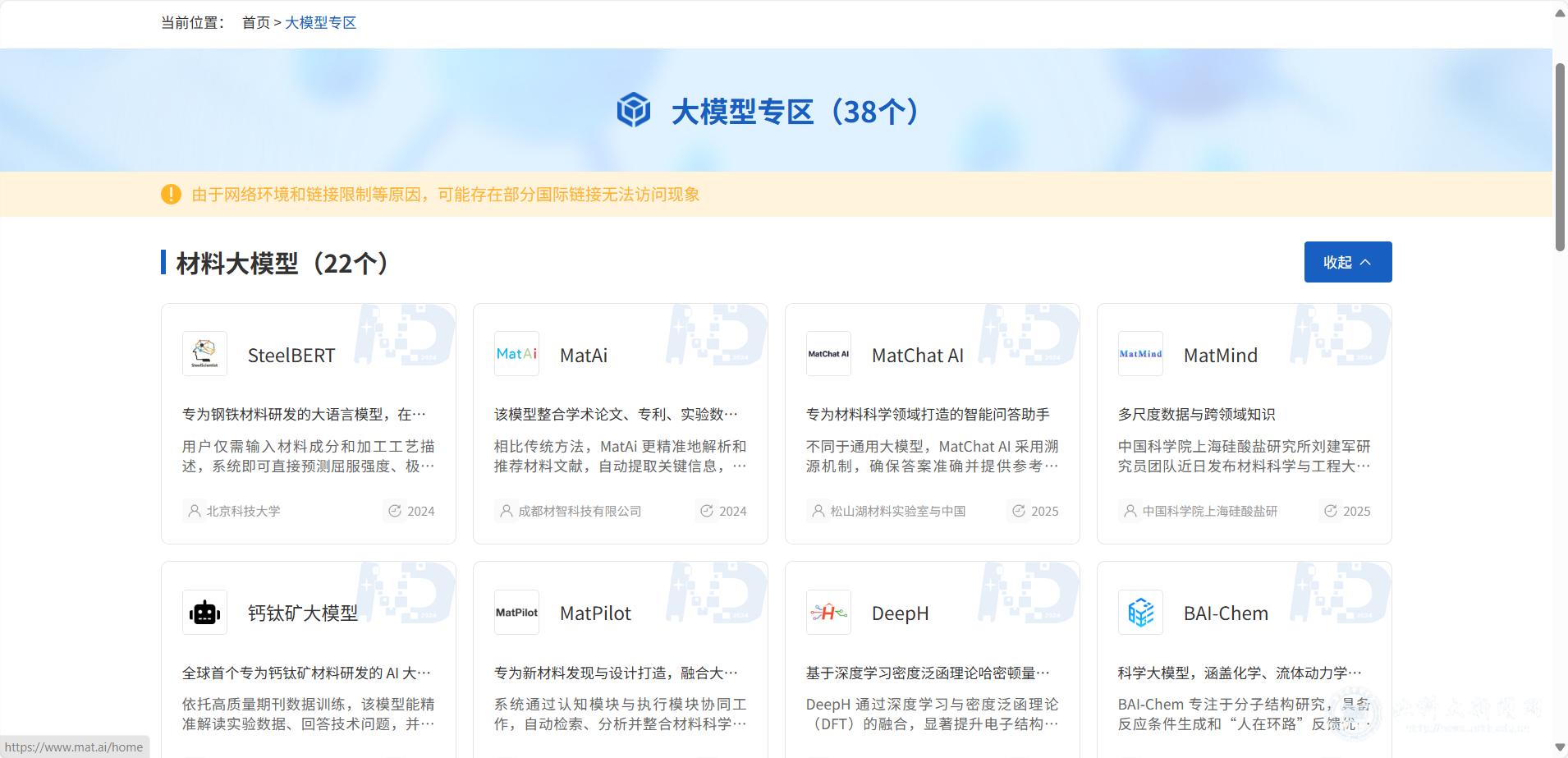Click MatPilot description starting 系统通过认知模块
The height and width of the screenshot is (758, 1568).
tap(620, 714)
